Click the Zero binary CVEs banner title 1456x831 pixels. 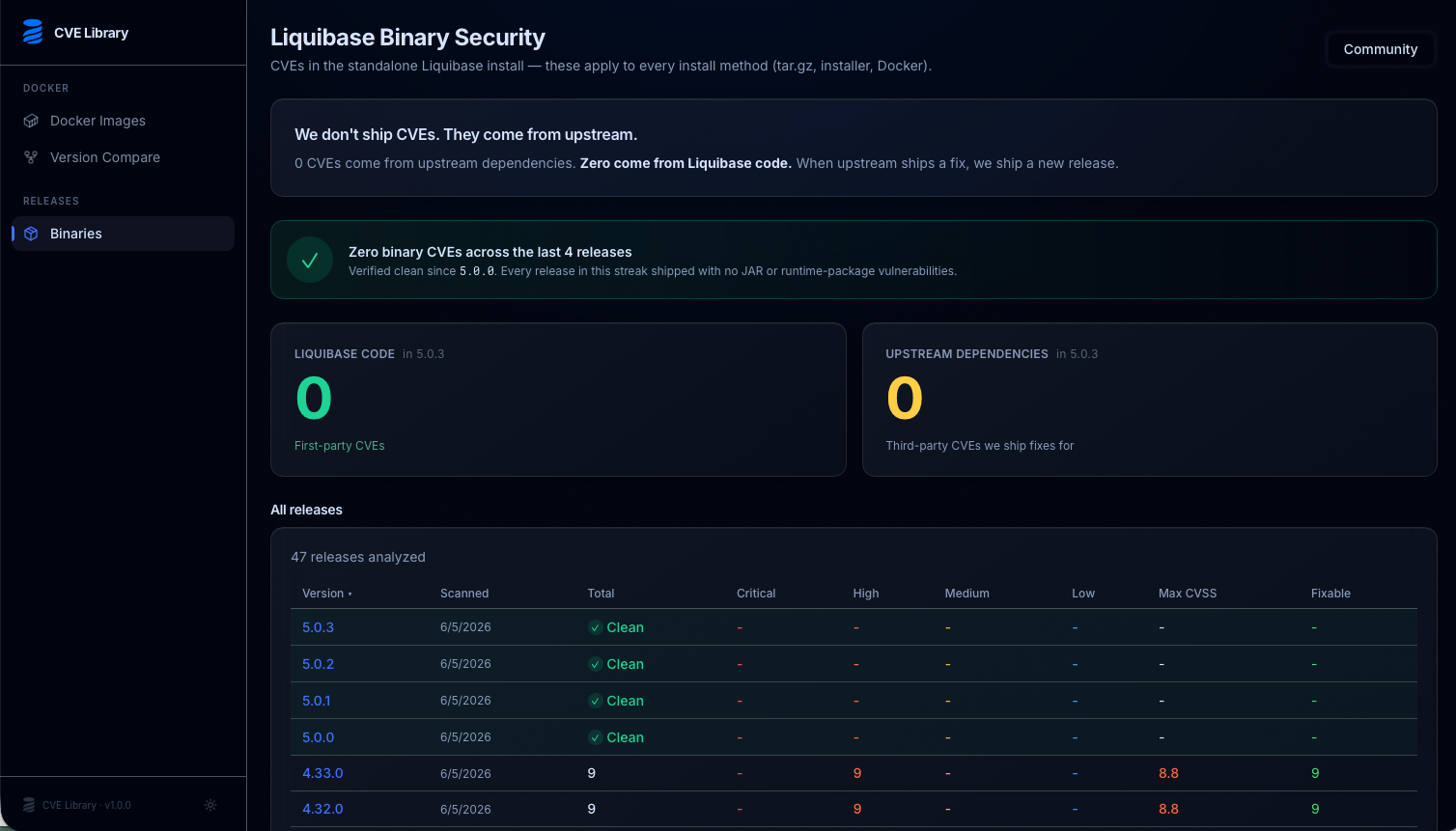click(490, 252)
